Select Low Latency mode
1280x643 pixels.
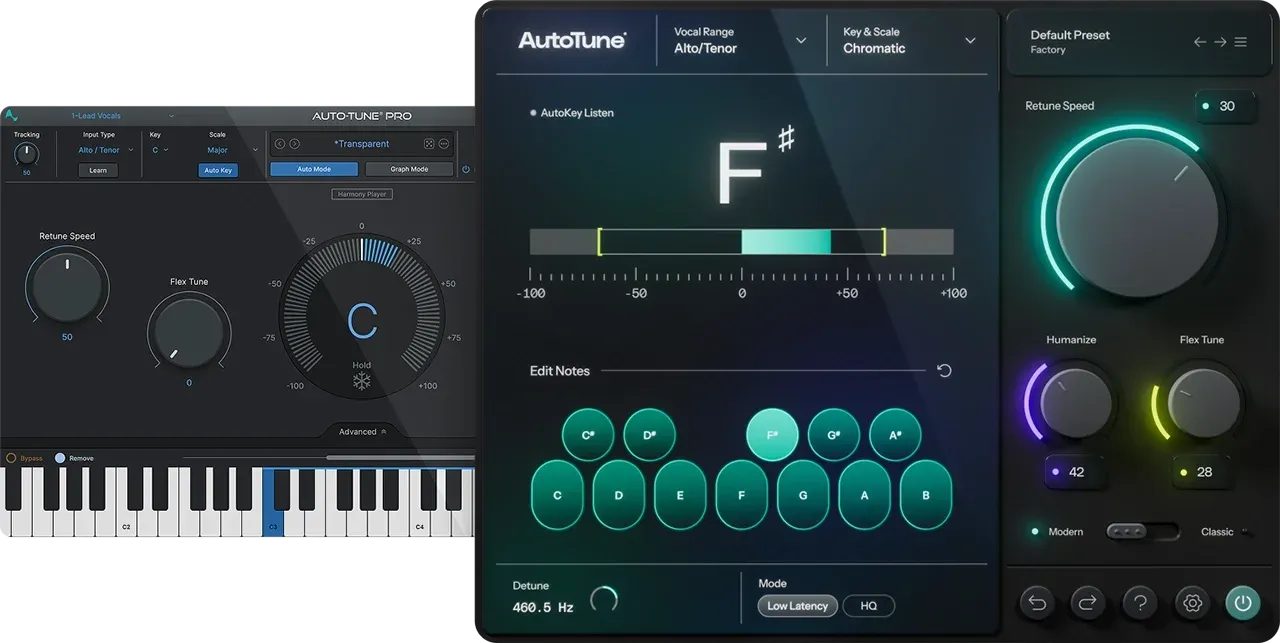[x=797, y=606]
